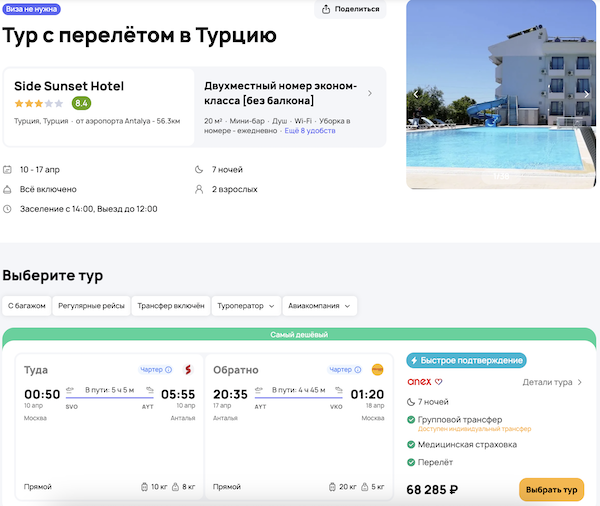Toggle the 'Трансфер включён' filter
The height and width of the screenshot is (506, 600).
(171, 306)
